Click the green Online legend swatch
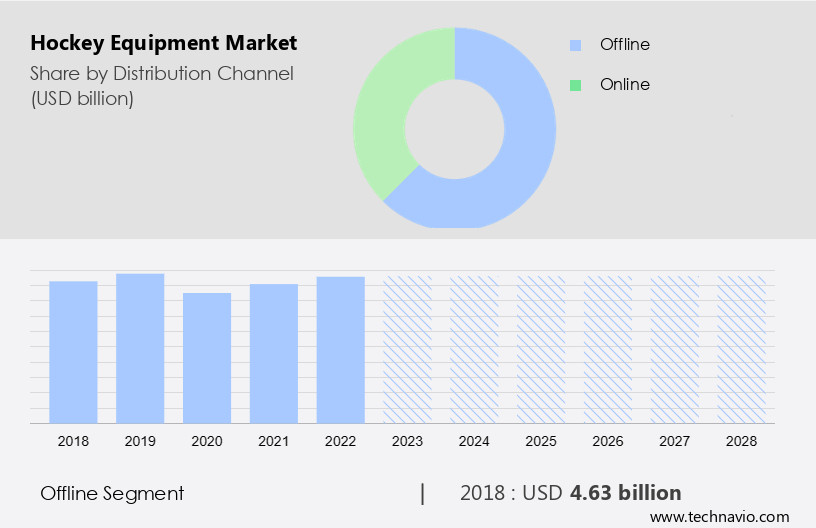This screenshot has width=816, height=528. click(x=575, y=85)
